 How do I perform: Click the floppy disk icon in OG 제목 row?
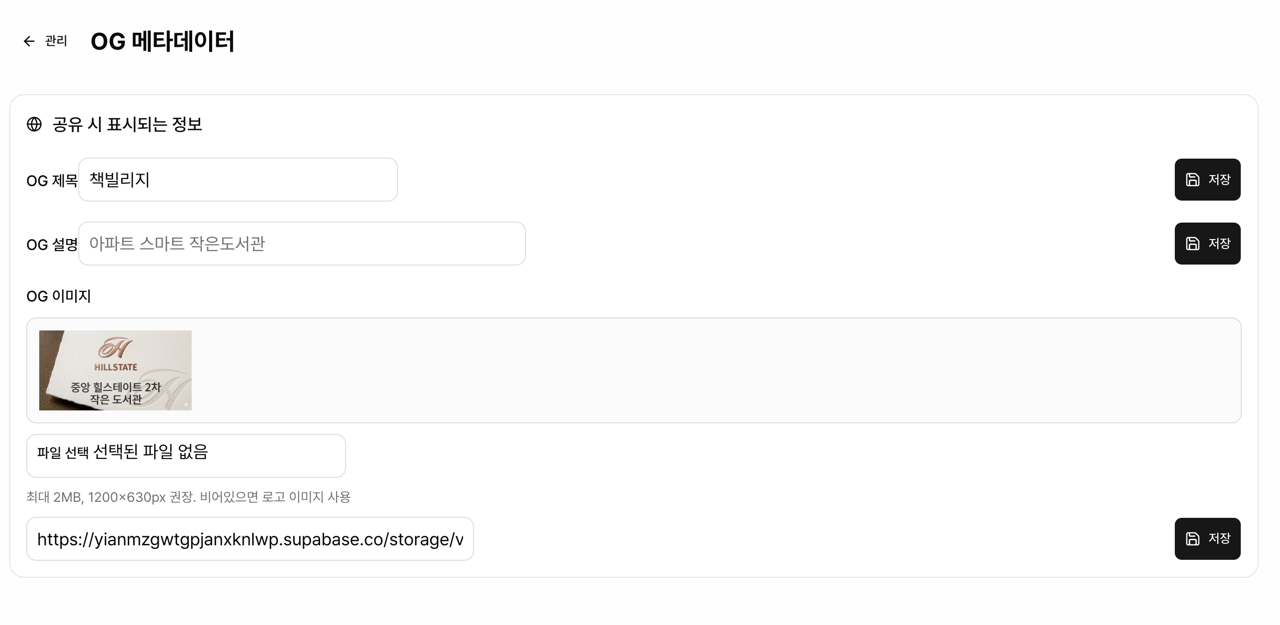1192,180
